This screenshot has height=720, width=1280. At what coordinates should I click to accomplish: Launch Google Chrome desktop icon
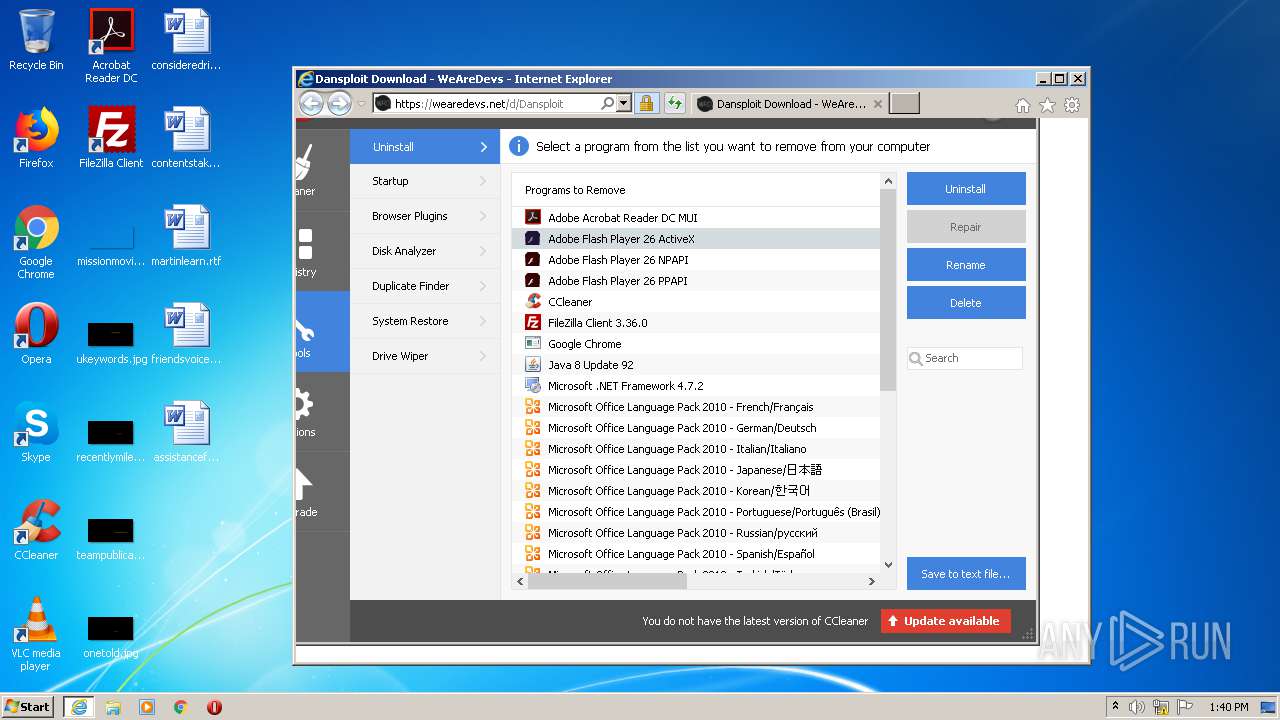click(36, 242)
